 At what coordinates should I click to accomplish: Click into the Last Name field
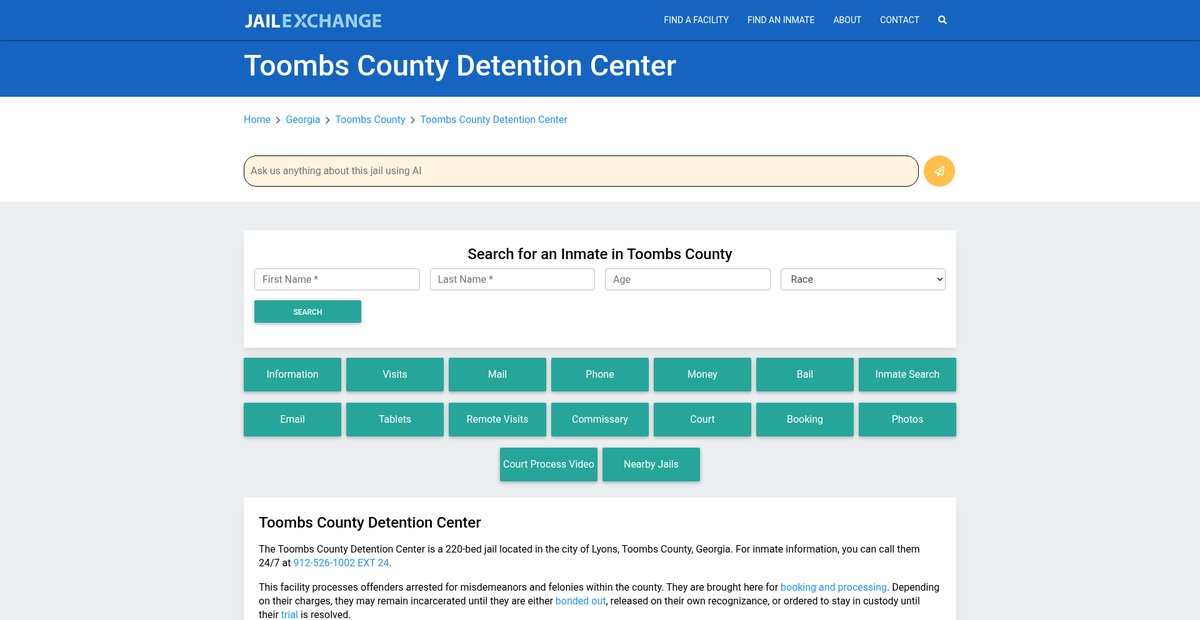(512, 280)
